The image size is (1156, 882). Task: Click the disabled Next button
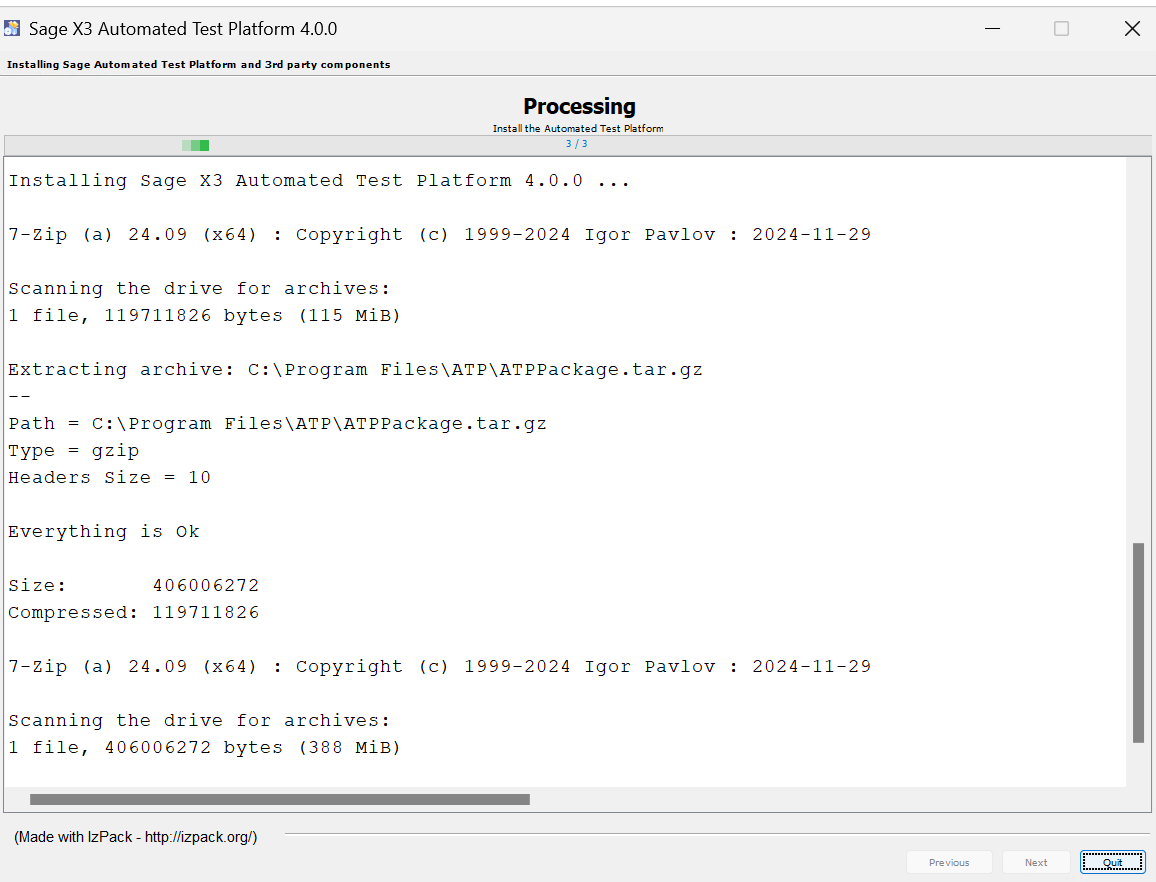click(1035, 862)
